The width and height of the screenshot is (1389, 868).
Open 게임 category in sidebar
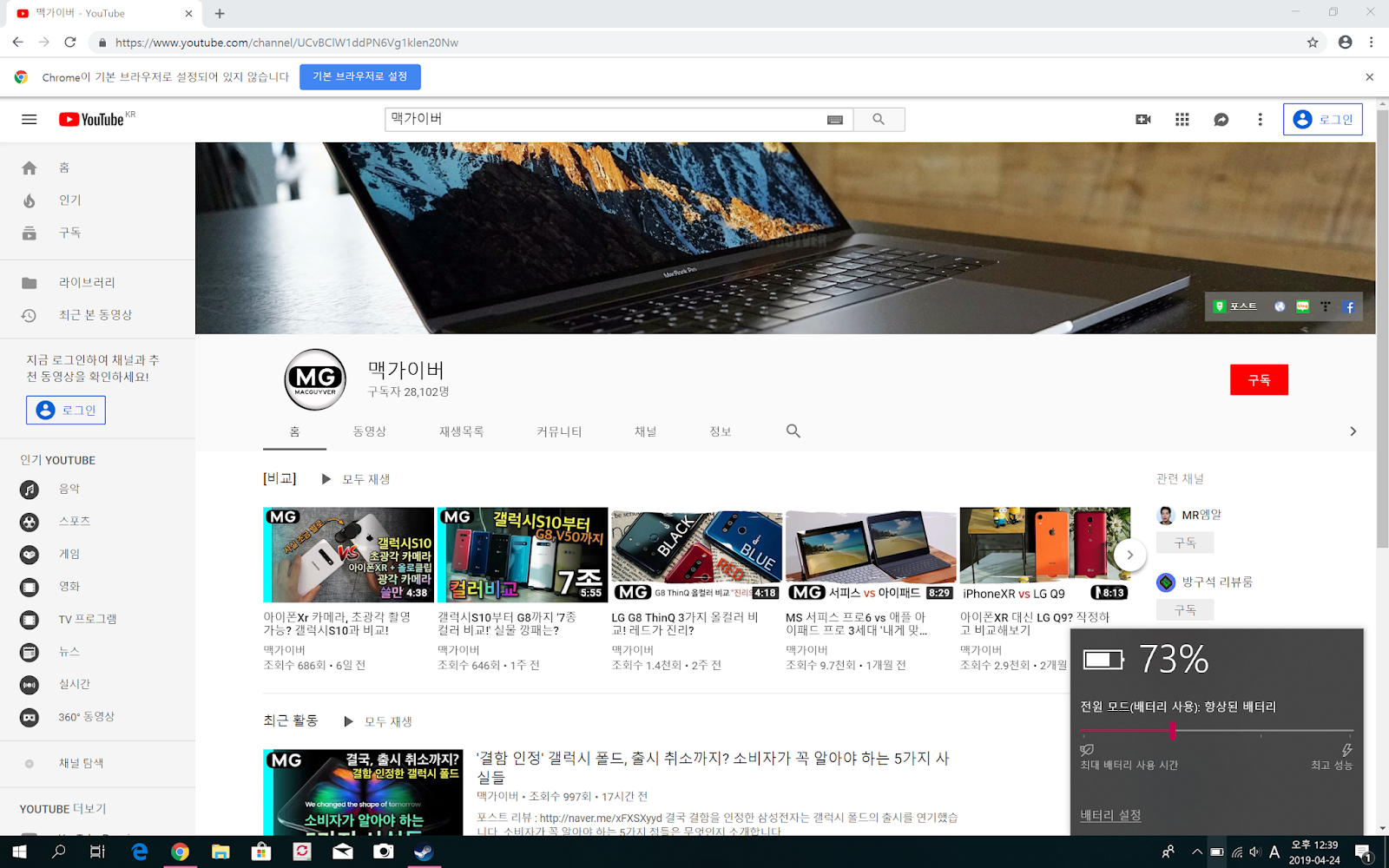[97, 554]
